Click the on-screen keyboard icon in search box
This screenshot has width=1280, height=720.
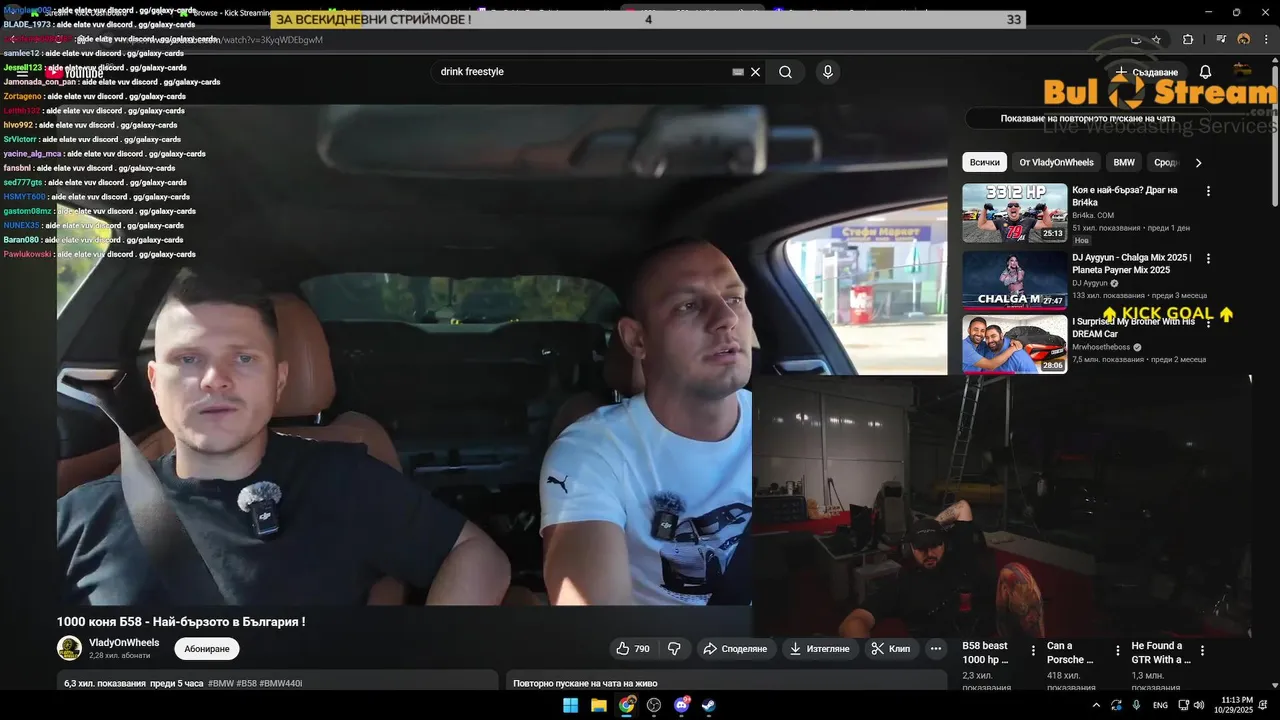[x=738, y=72]
